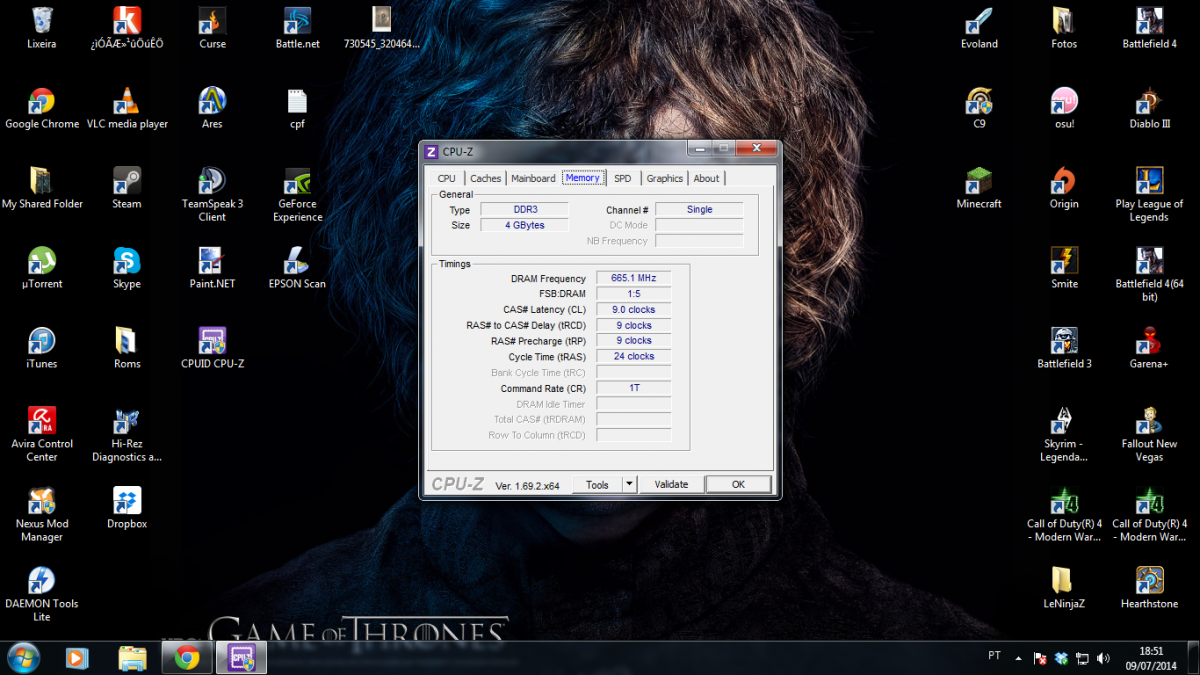Click the FSB:DRAM value 1:5

[633, 294]
